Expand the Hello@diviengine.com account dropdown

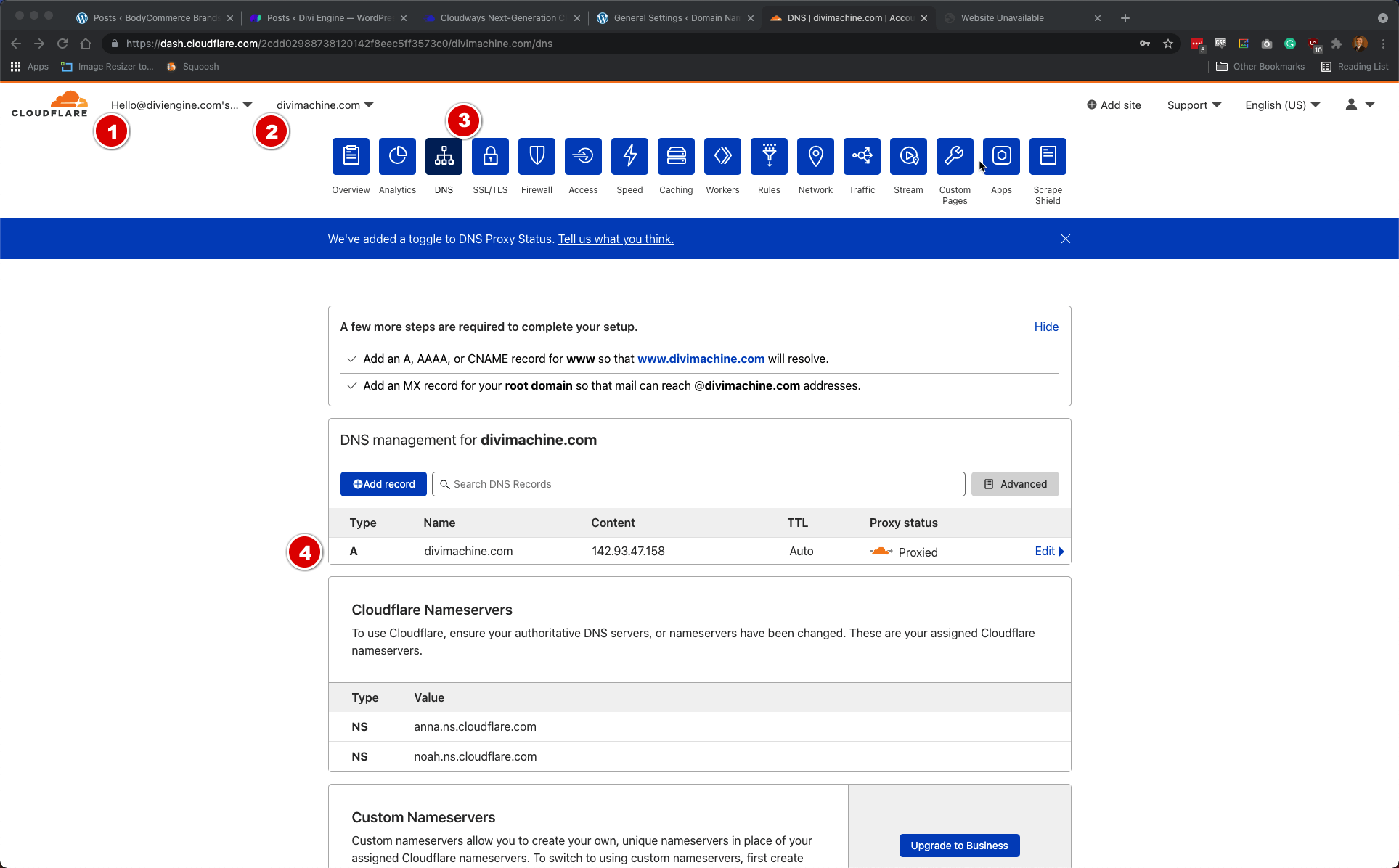[181, 105]
